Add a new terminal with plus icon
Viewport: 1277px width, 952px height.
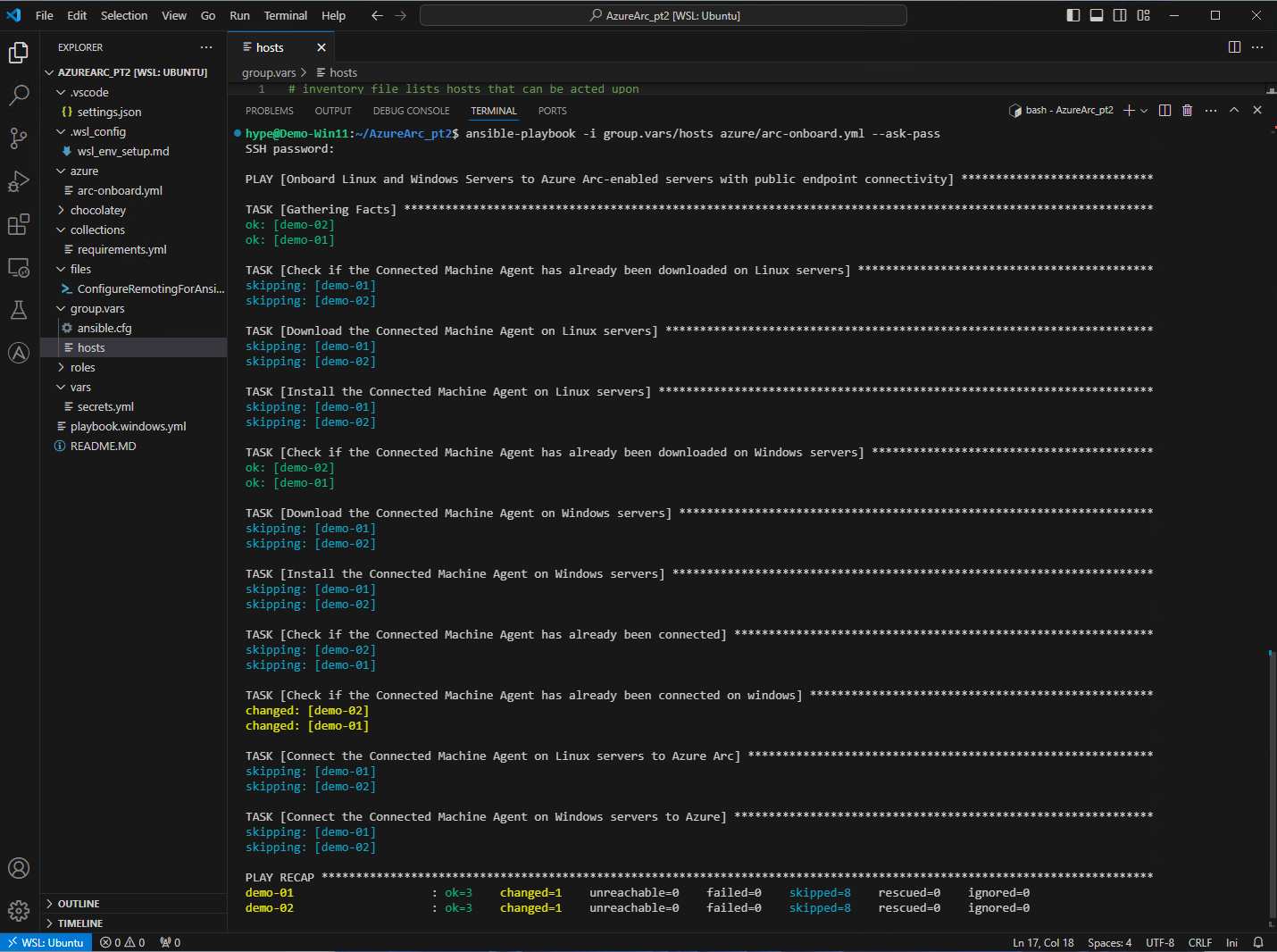click(1130, 110)
